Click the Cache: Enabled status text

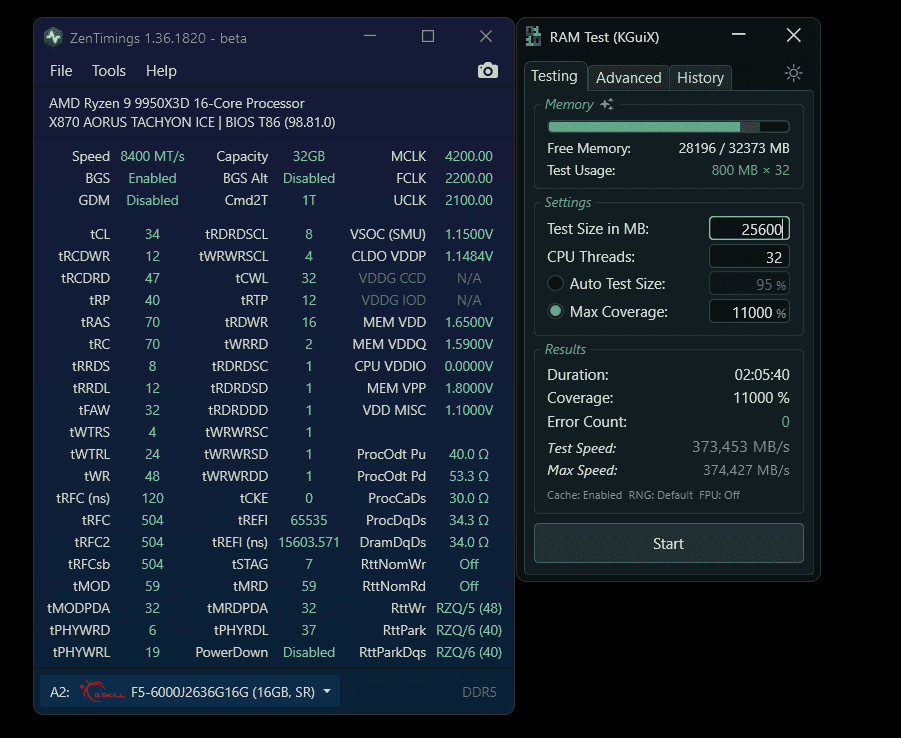(x=584, y=495)
